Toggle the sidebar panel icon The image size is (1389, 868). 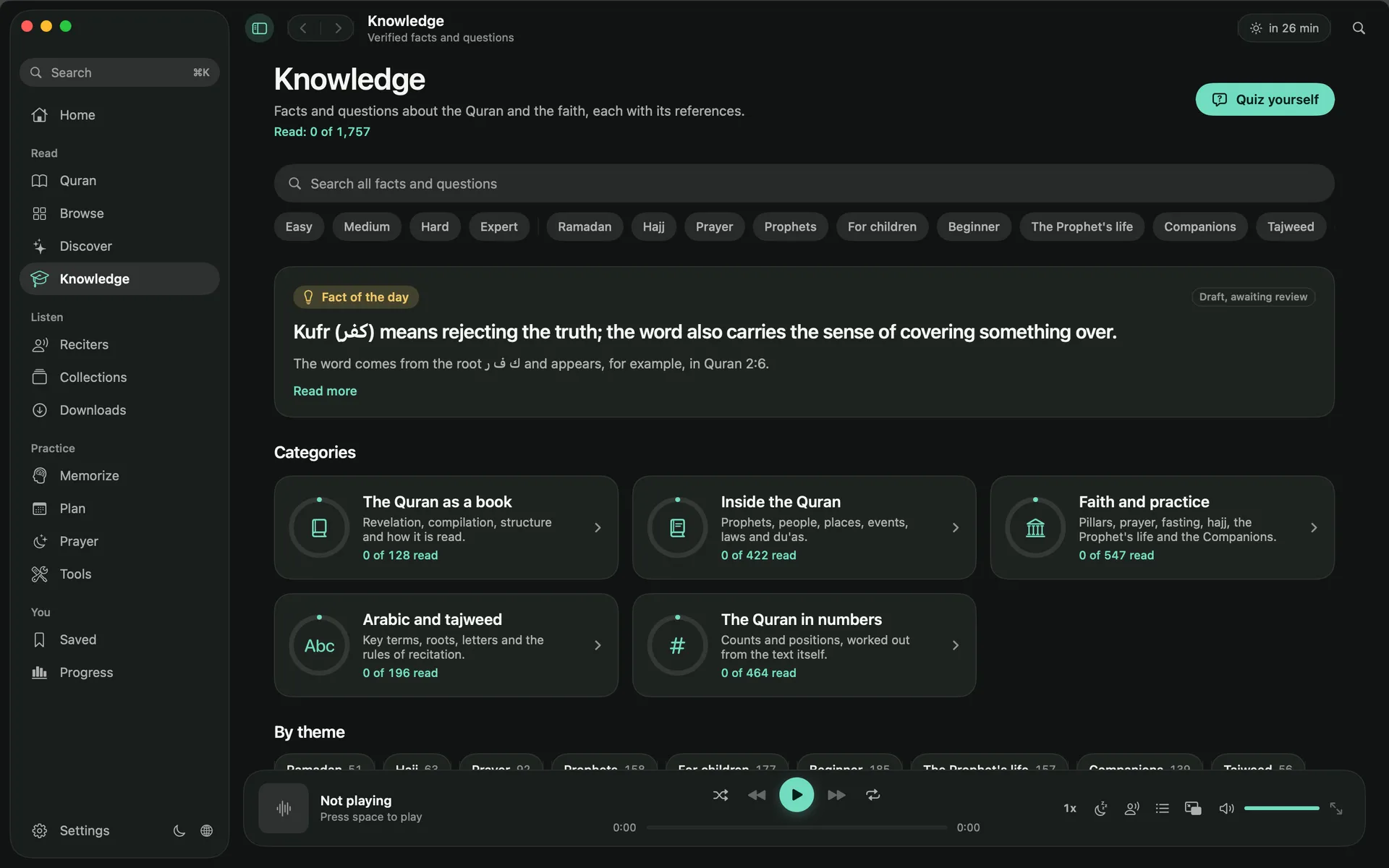coord(259,28)
